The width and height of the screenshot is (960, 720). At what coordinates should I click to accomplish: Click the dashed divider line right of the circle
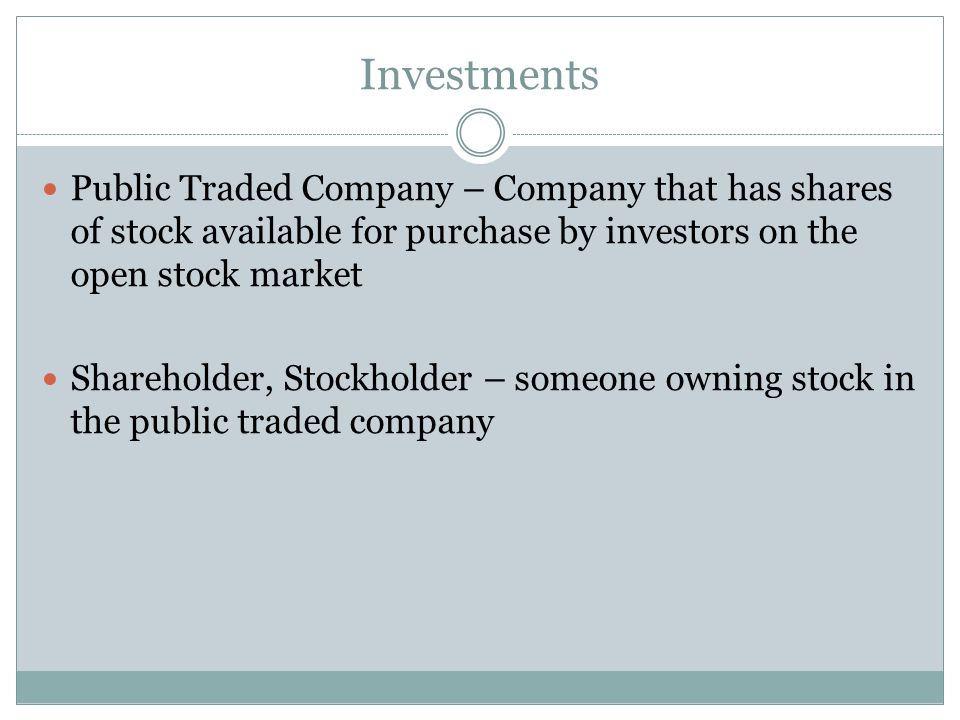point(728,134)
